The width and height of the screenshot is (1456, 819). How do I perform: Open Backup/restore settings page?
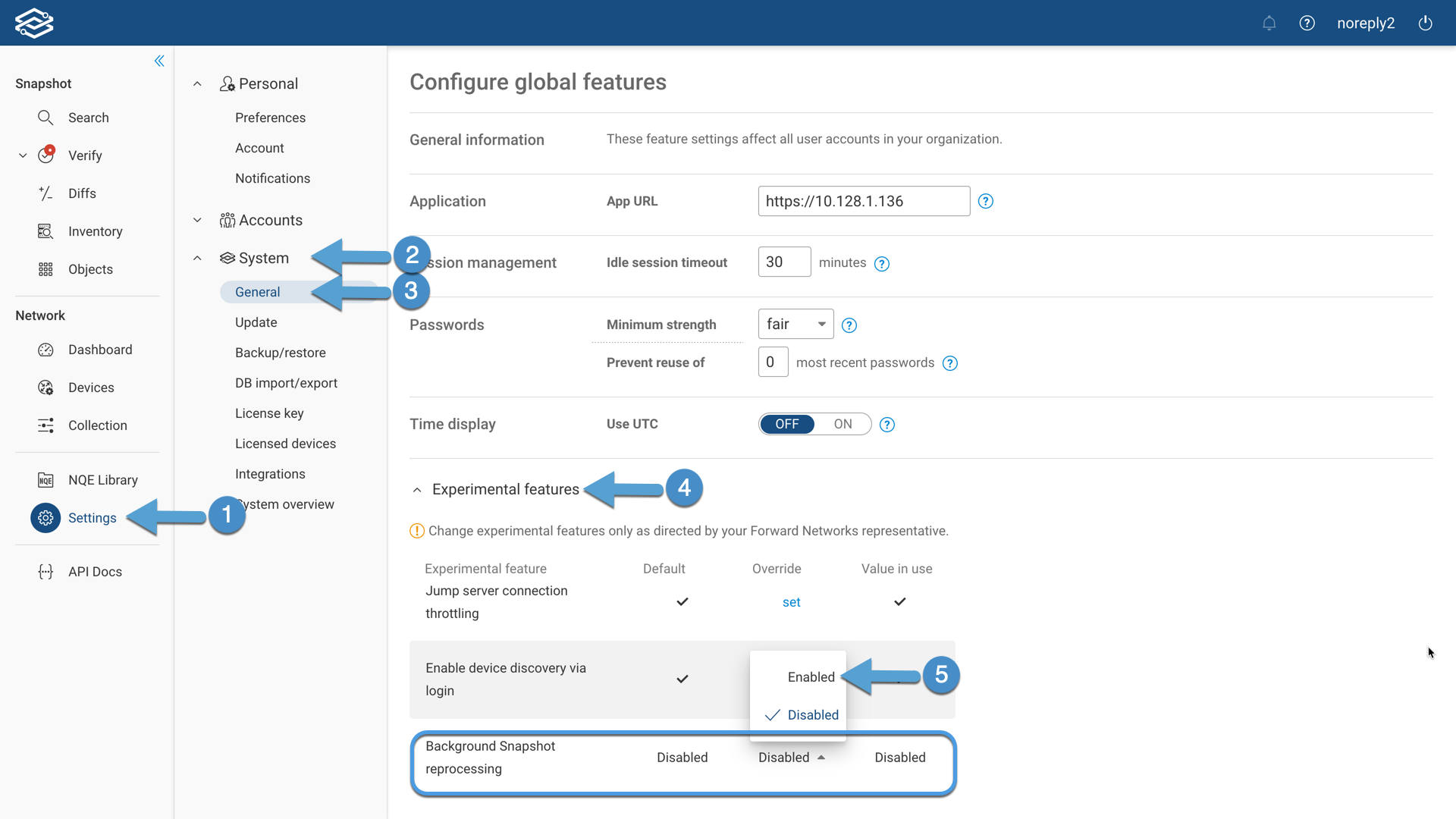(x=280, y=353)
